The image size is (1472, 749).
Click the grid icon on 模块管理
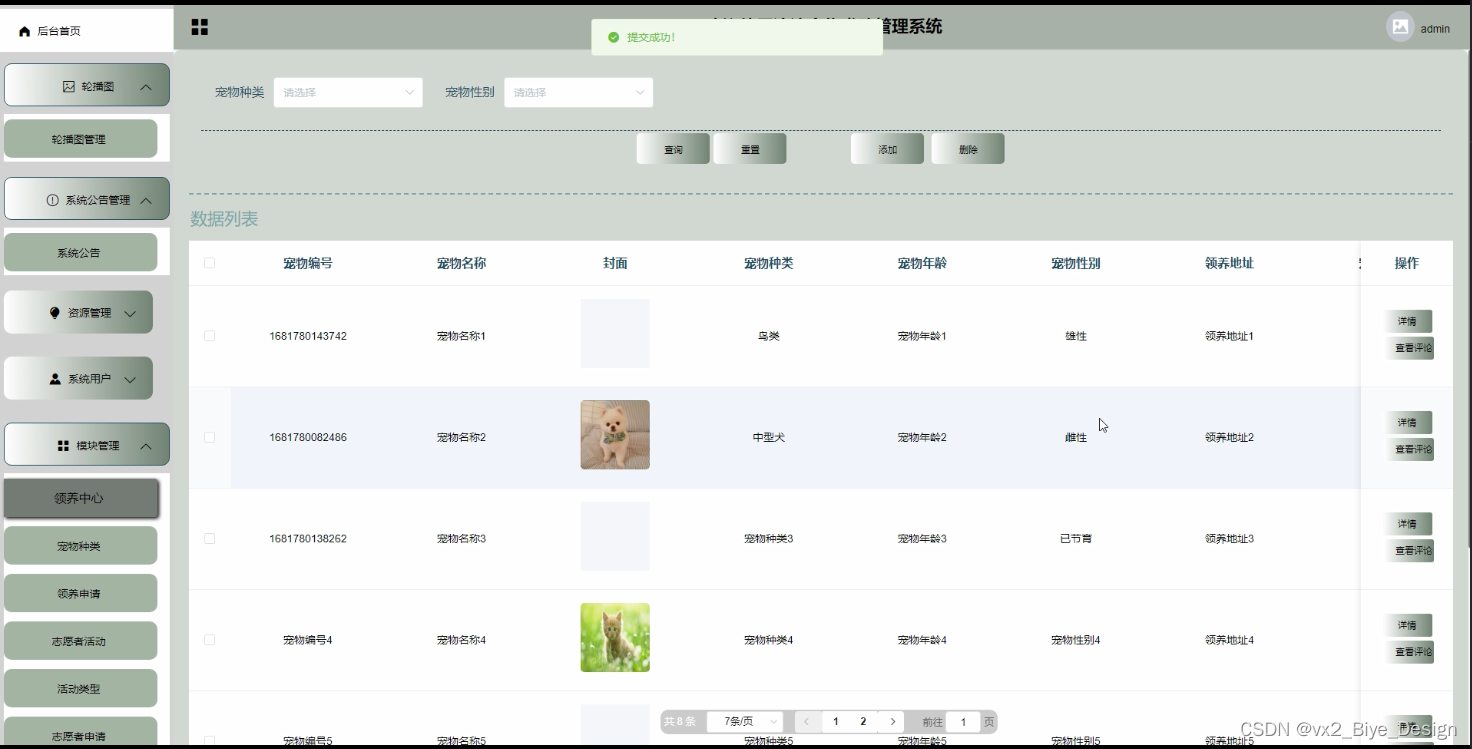[x=63, y=446]
